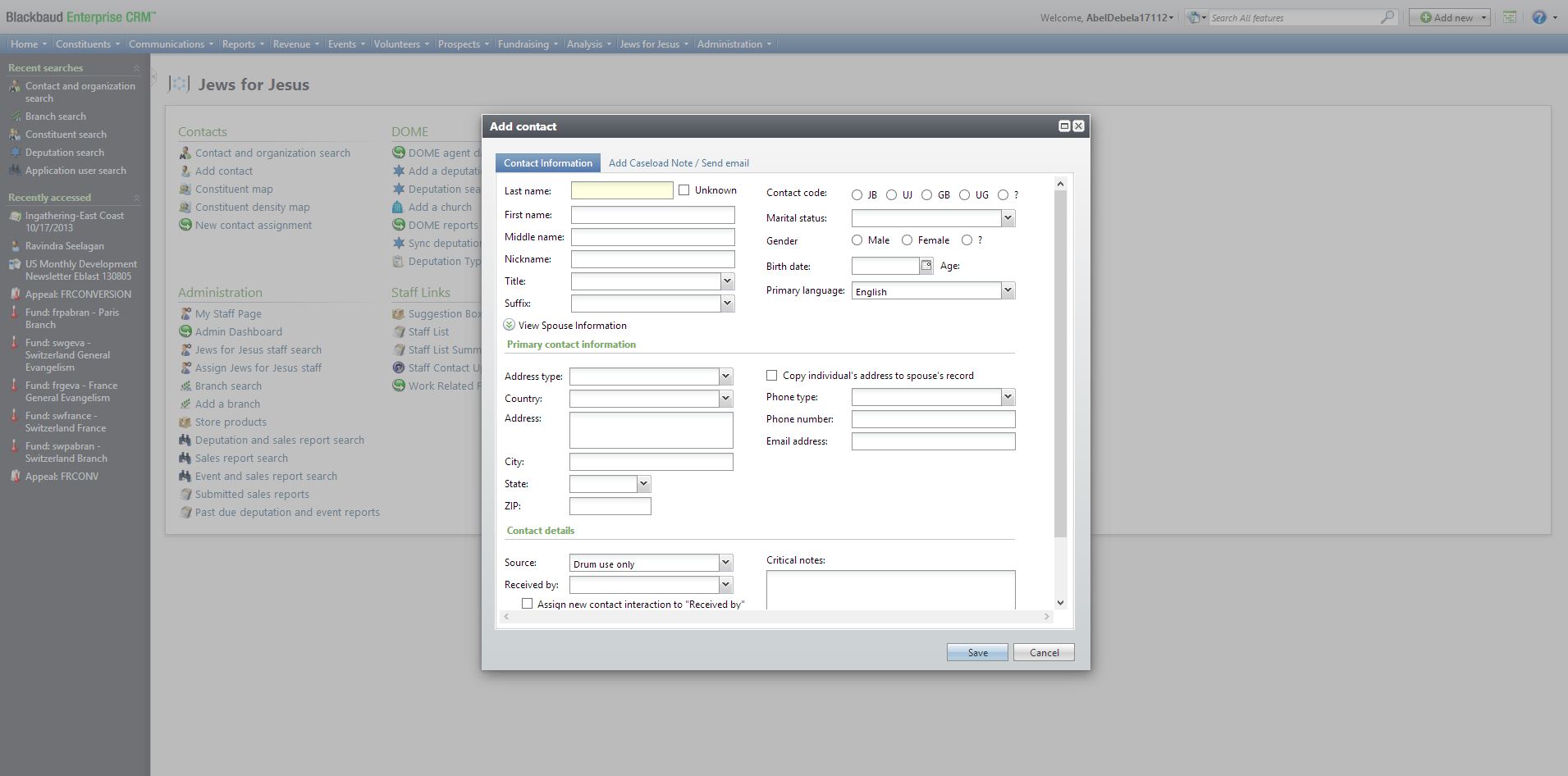Click the dialog vertical scrollbar thumb
The image size is (1568, 776).
point(1060,365)
